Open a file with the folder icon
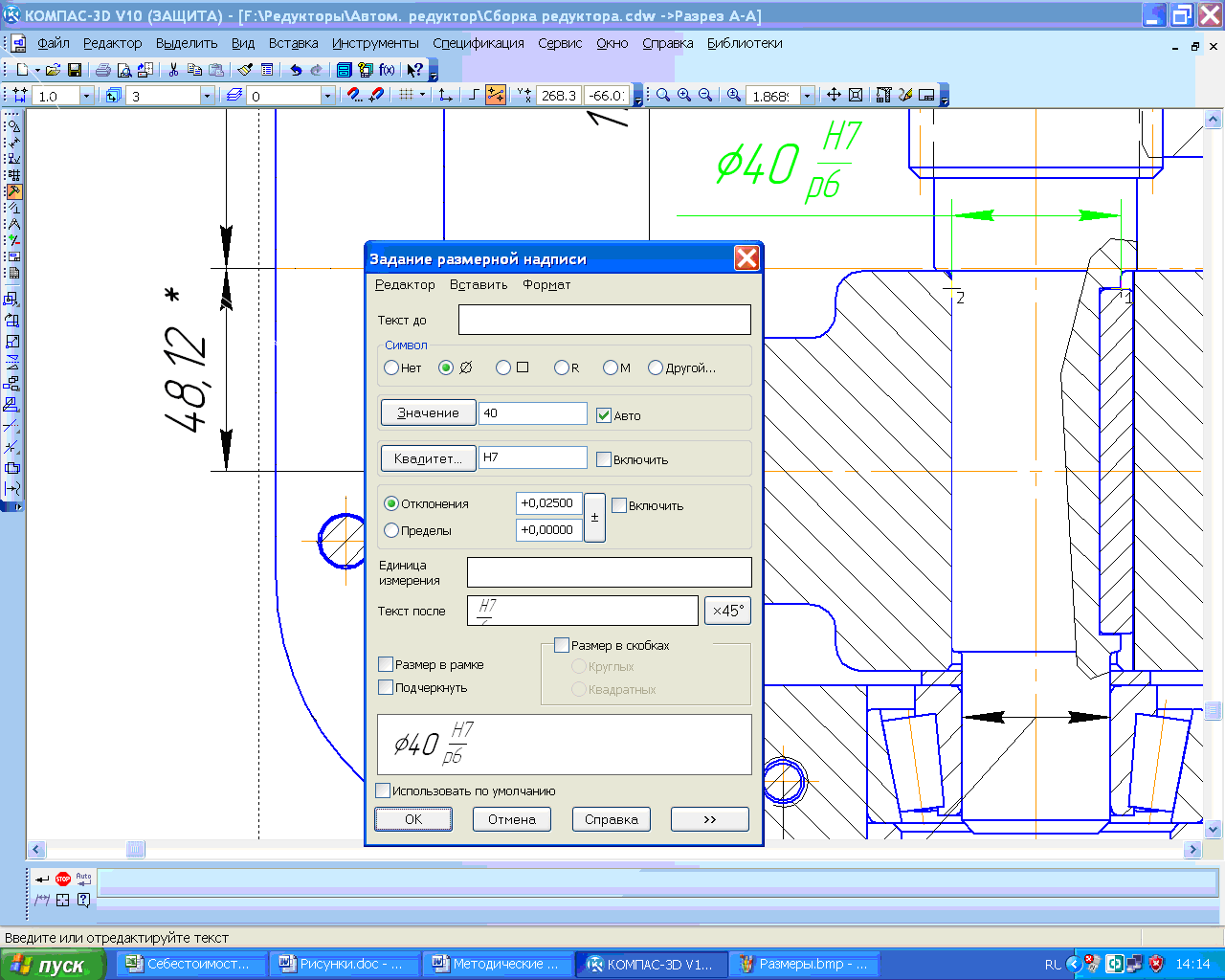Image resolution: width=1225 pixels, height=980 pixels. point(54,70)
